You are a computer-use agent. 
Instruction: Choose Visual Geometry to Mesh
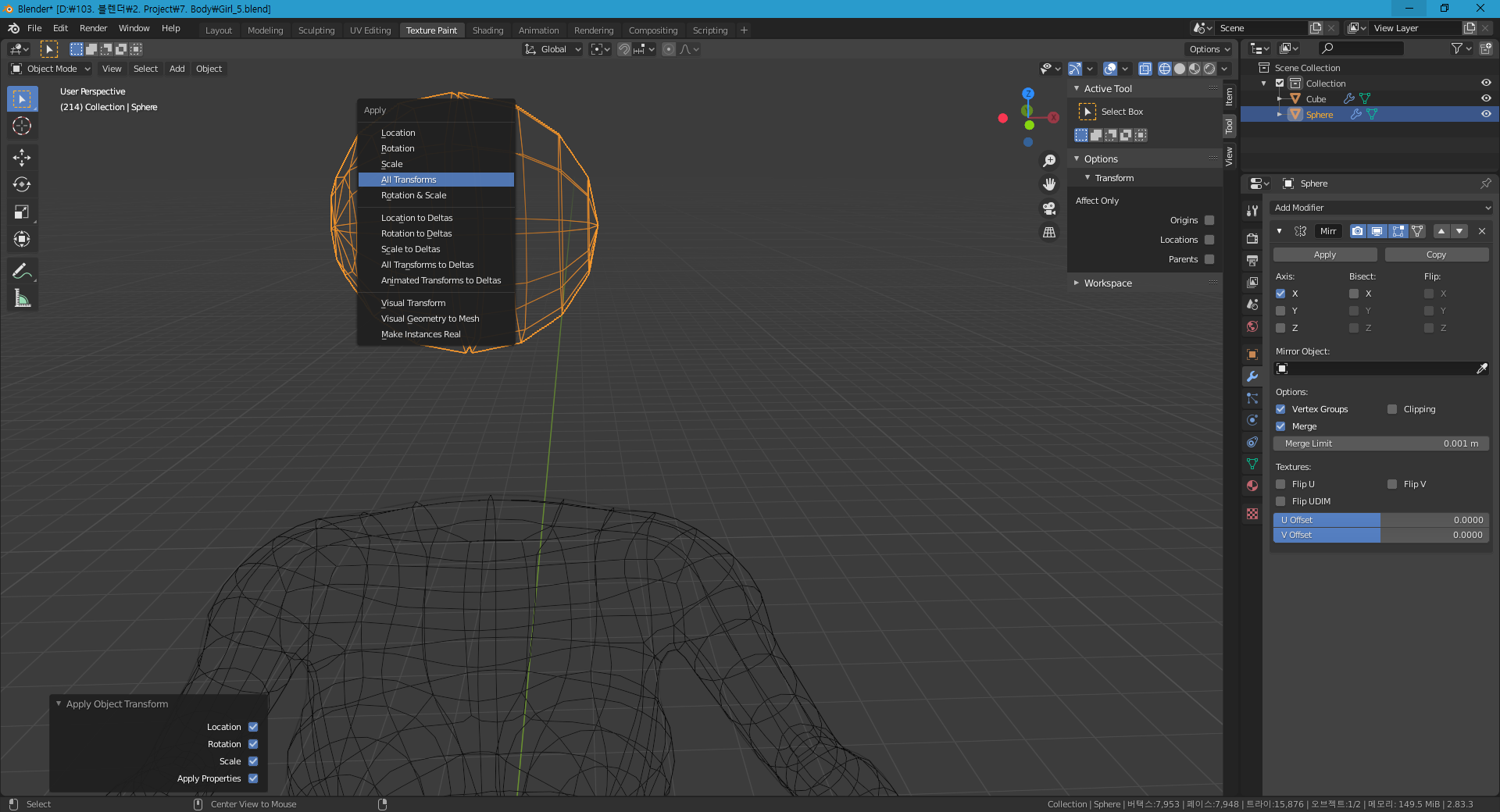(436, 319)
